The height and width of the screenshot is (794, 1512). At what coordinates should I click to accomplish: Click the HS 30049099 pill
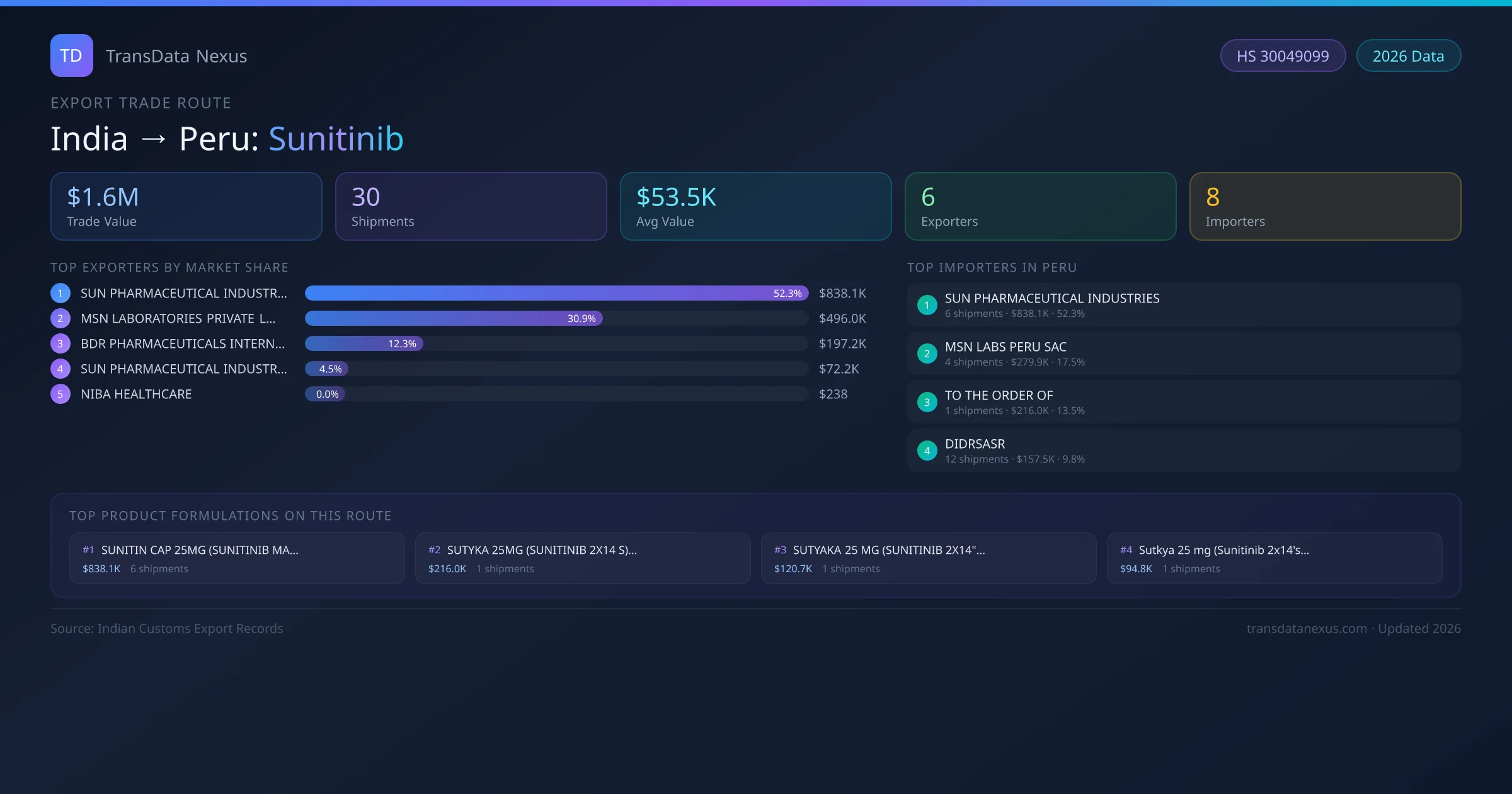(x=1282, y=56)
